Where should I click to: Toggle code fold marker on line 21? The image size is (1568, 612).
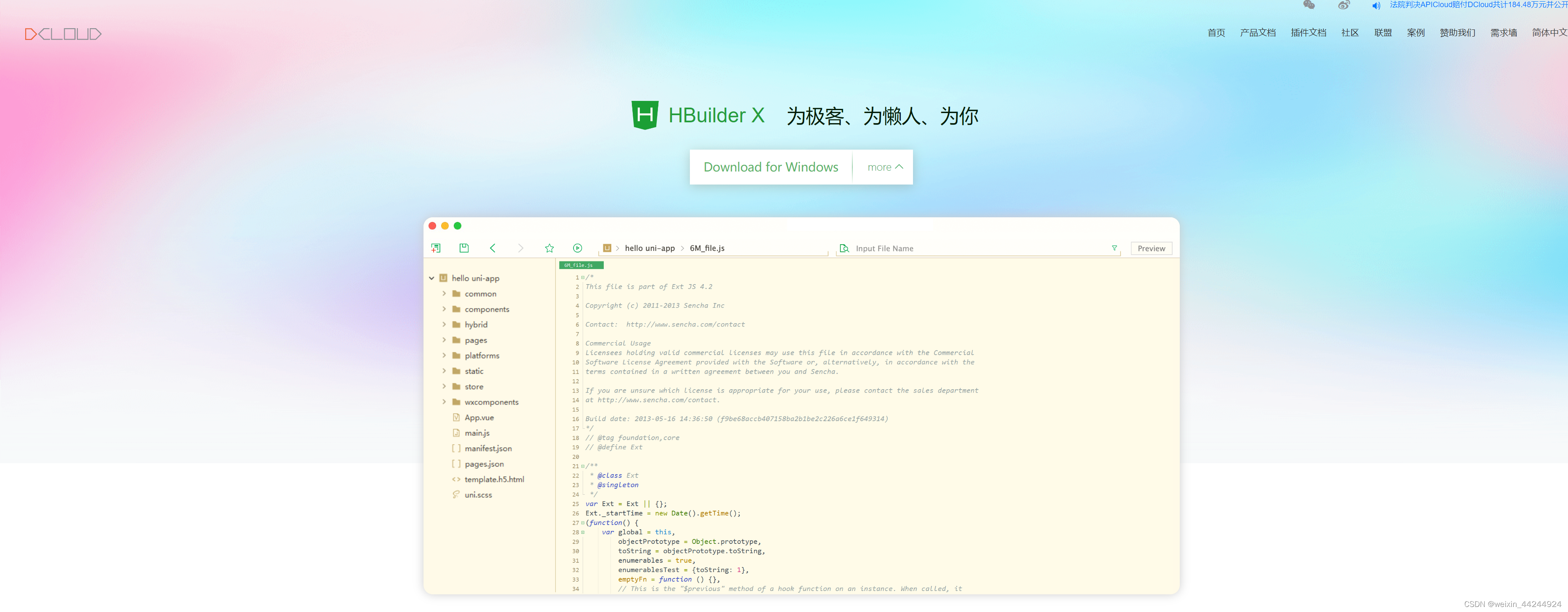pos(582,467)
